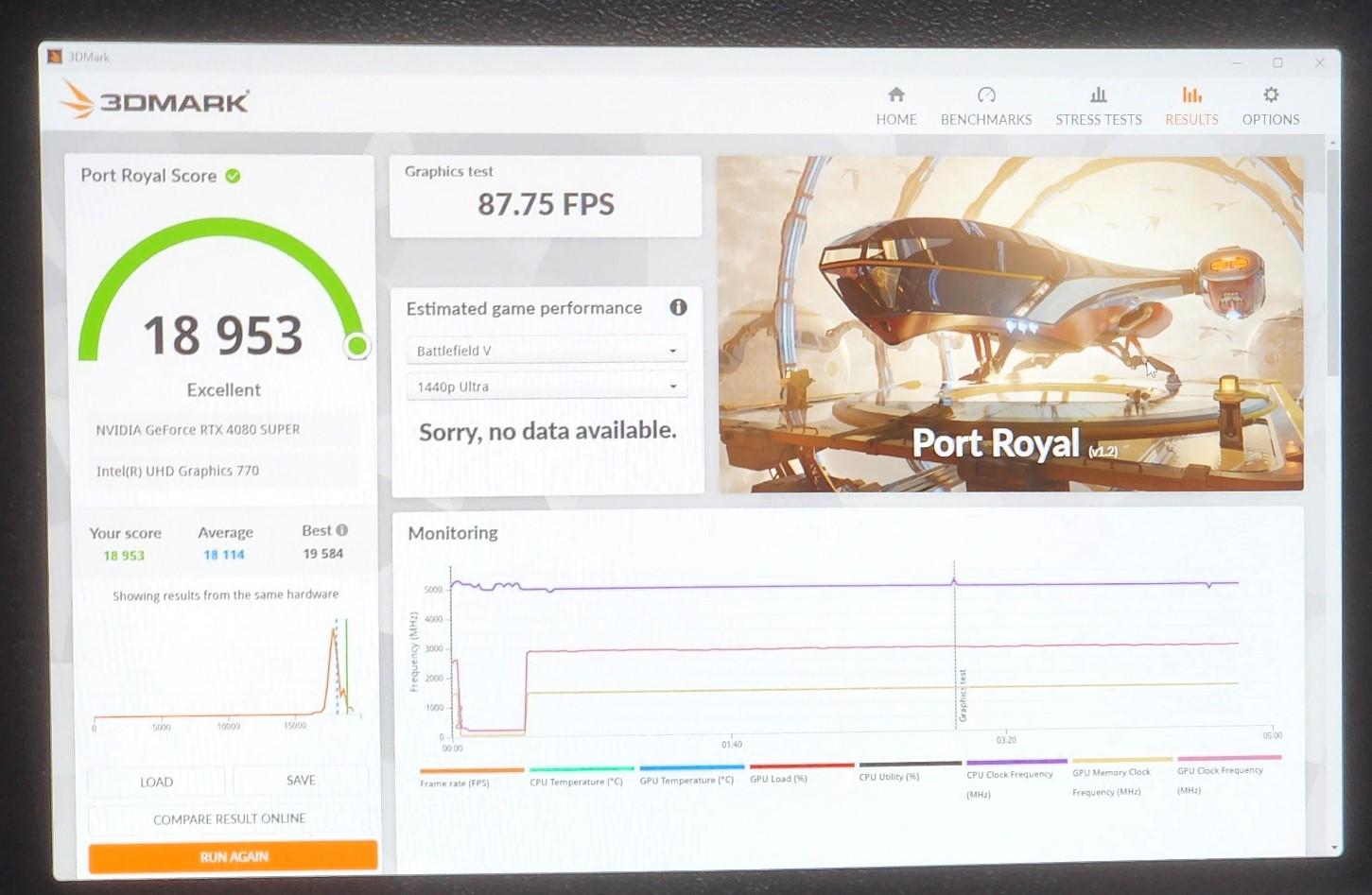Click the info icon next to Best

point(342,530)
